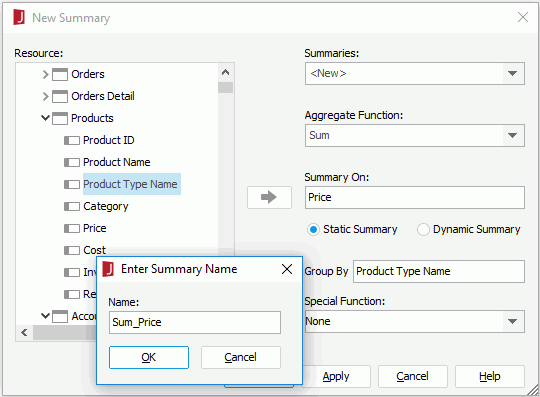Click the Orders table icon
The width and height of the screenshot is (540, 397).
[60, 74]
